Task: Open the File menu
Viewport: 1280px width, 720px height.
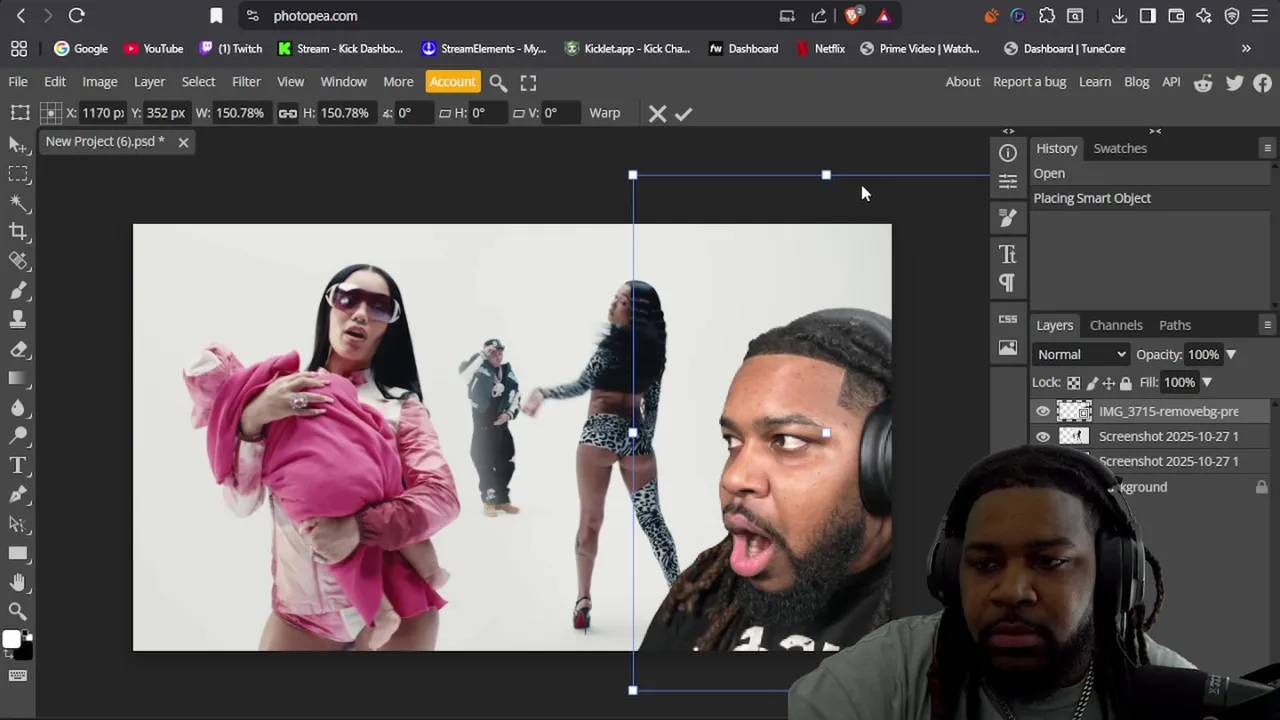Action: (18, 82)
